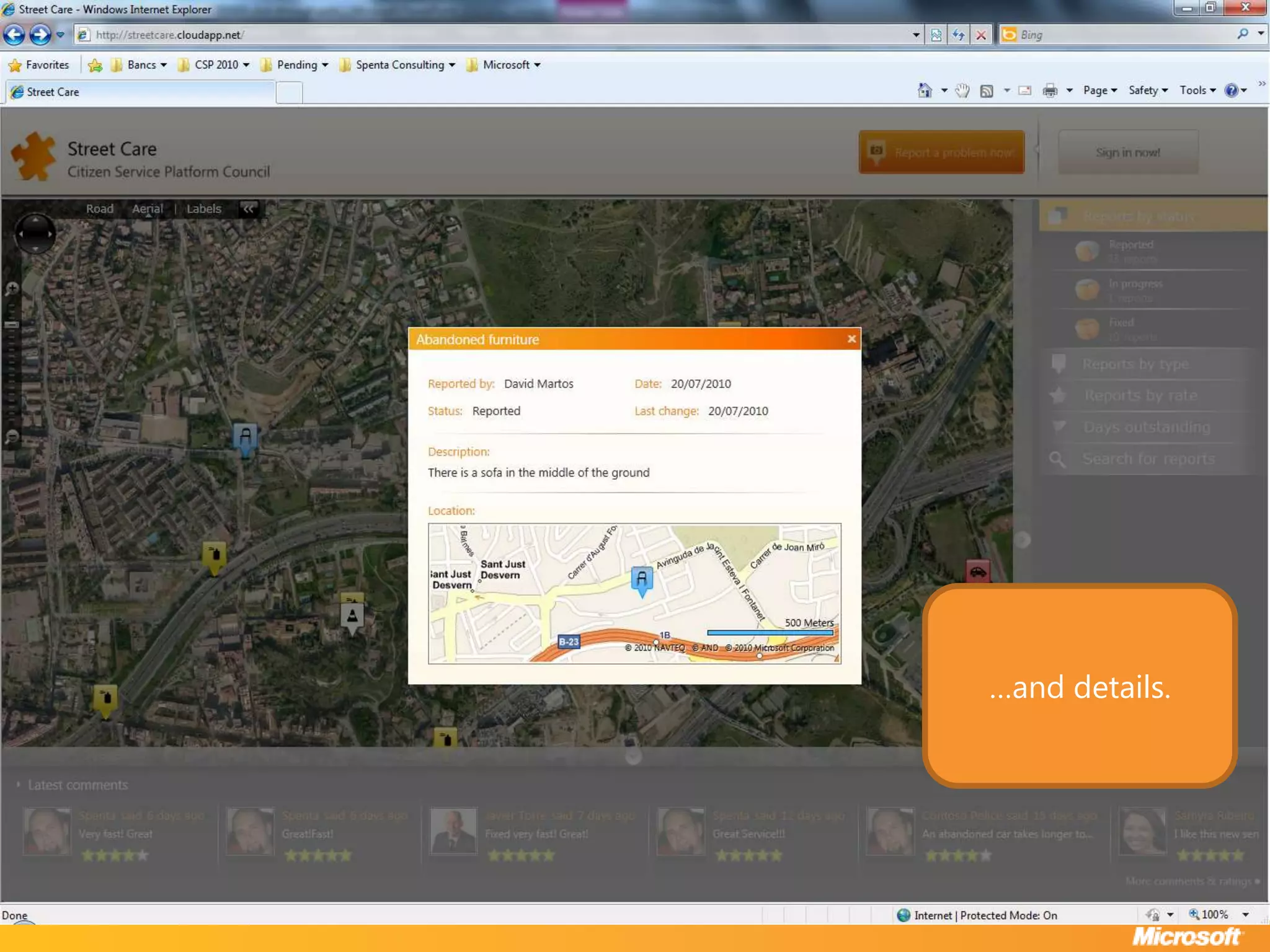
Task: Click the RSS feeds toolbar icon
Action: (987, 90)
